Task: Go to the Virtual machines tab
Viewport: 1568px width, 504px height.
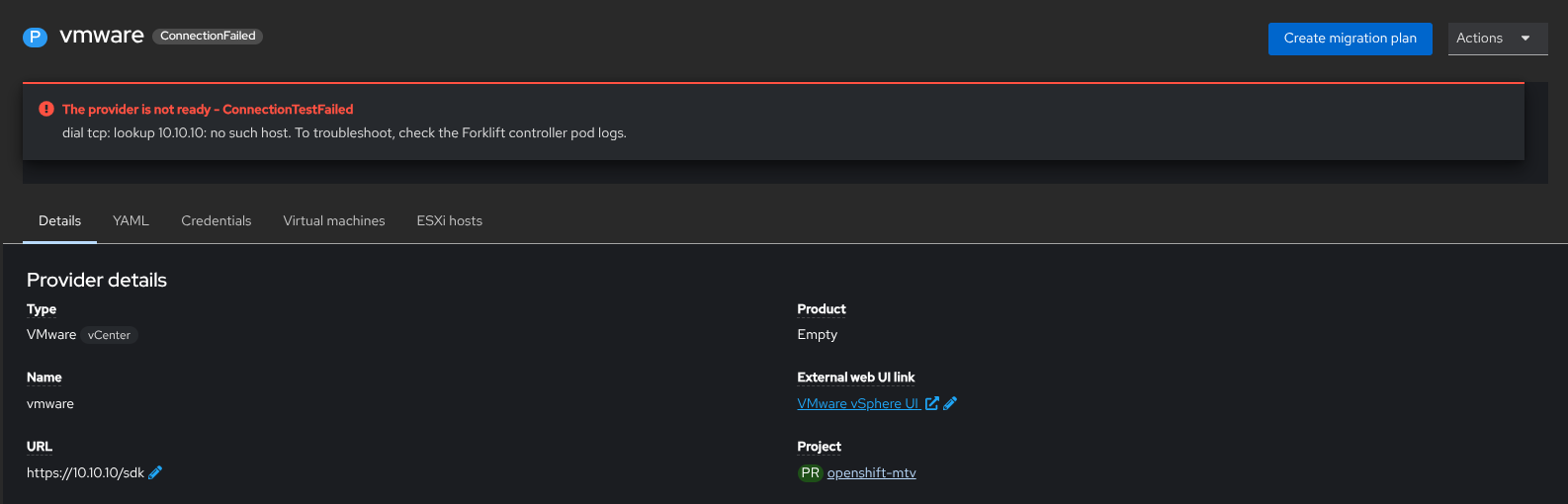Action: click(x=334, y=220)
